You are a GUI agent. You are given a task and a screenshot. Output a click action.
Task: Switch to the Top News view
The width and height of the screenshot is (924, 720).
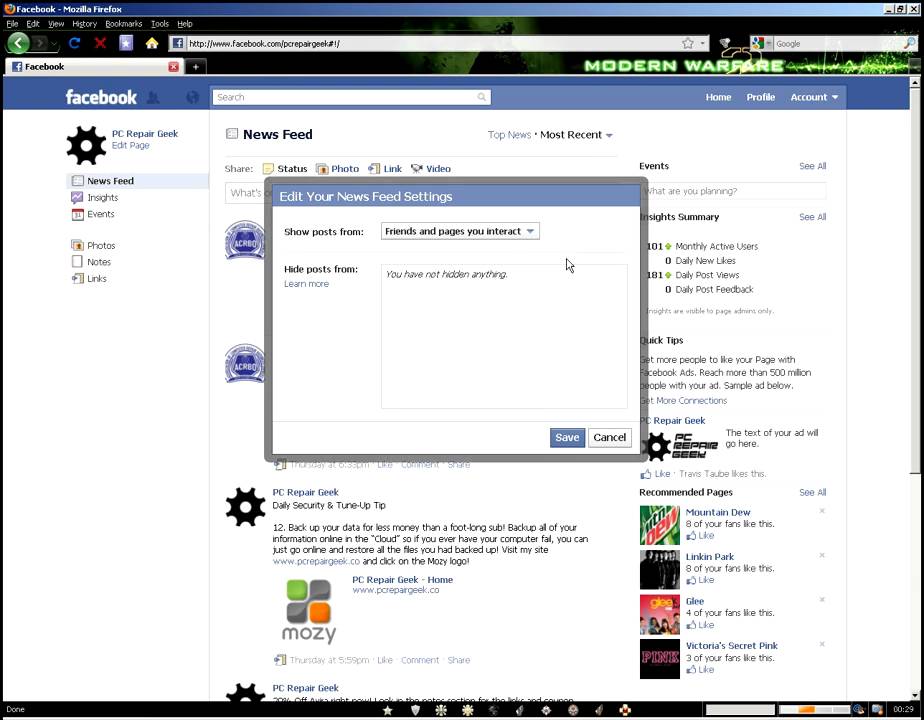point(509,135)
